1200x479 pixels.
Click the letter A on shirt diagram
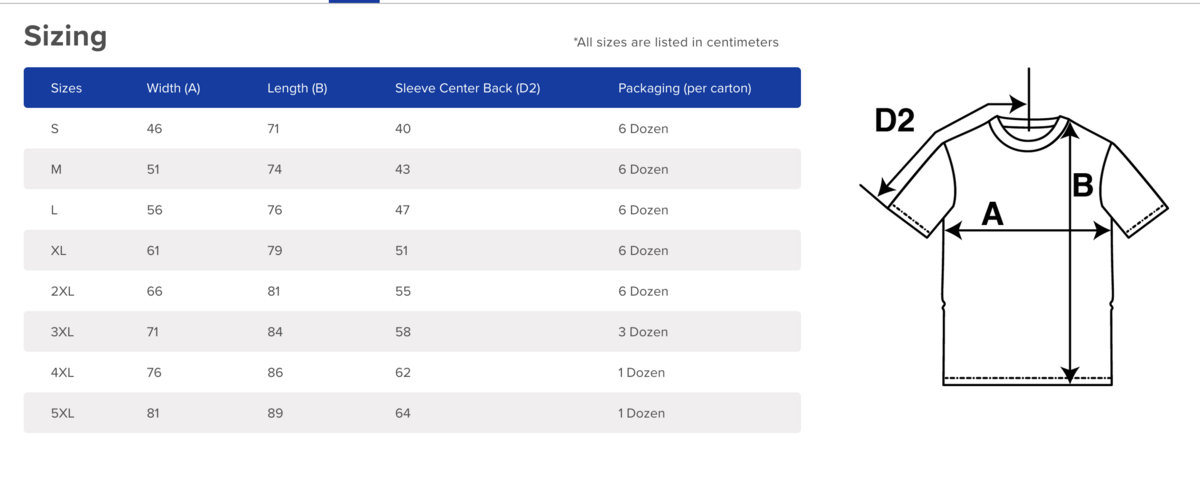point(992,213)
